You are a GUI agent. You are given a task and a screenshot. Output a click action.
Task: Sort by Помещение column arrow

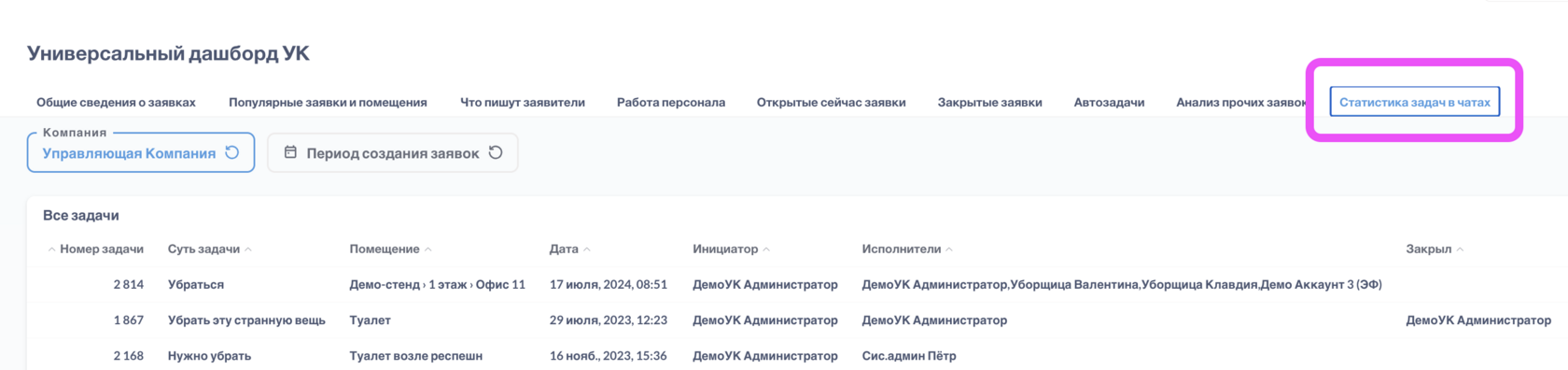coord(428,249)
